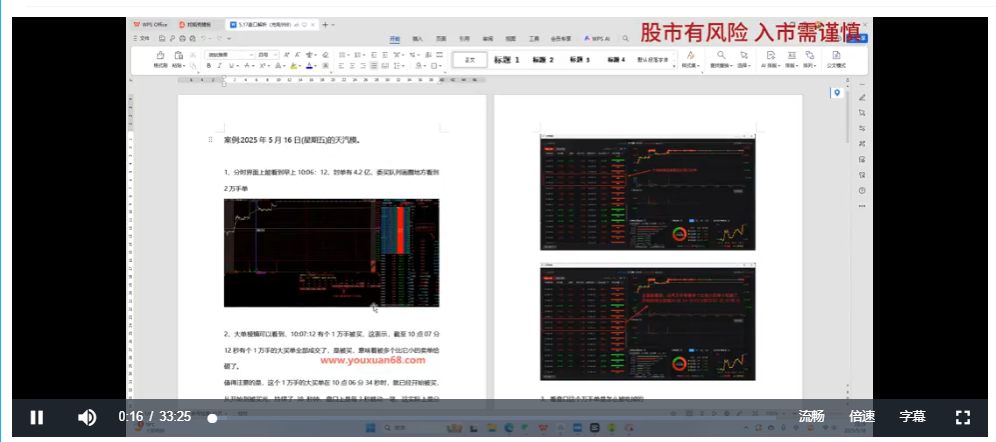Click the video progress bar handle
996x442 pixels.
pyautogui.click(x=212, y=418)
